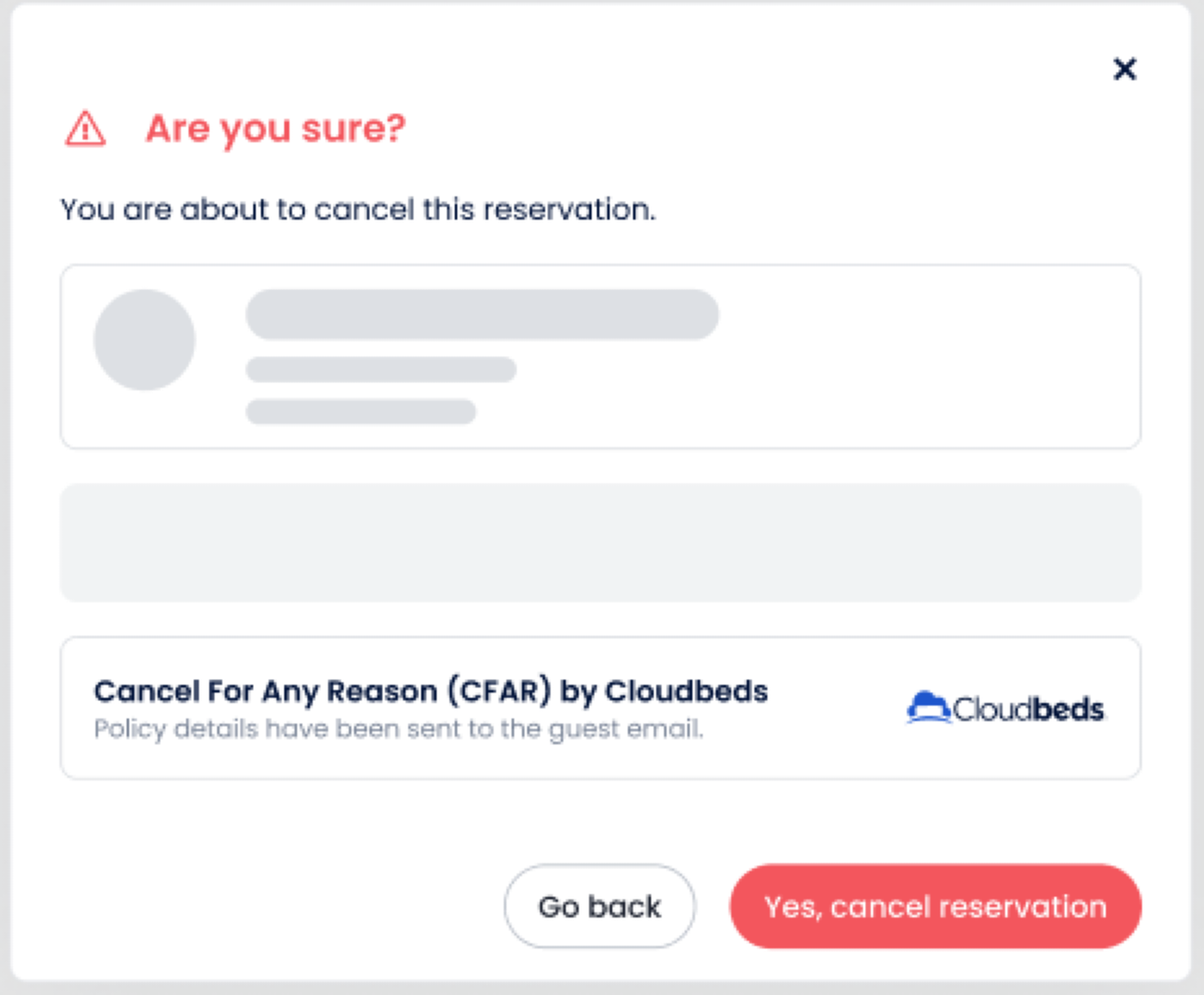The image size is (1204, 995).
Task: Click "You are about to cancel" message text
Action: pos(357,209)
